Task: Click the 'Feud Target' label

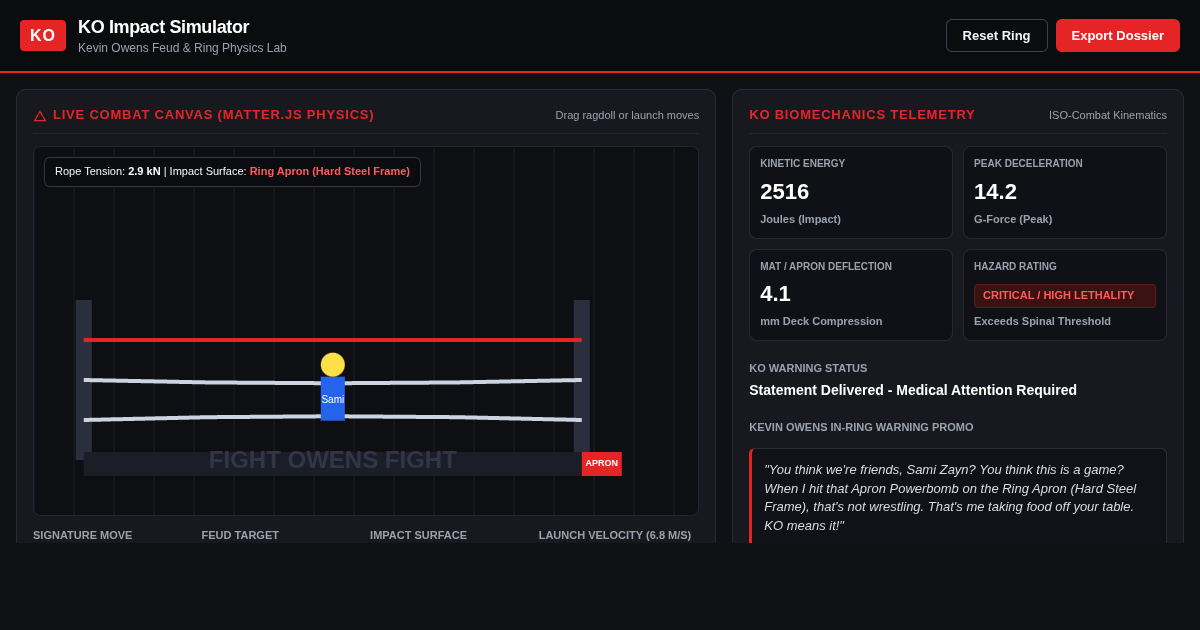Action: [x=240, y=535]
